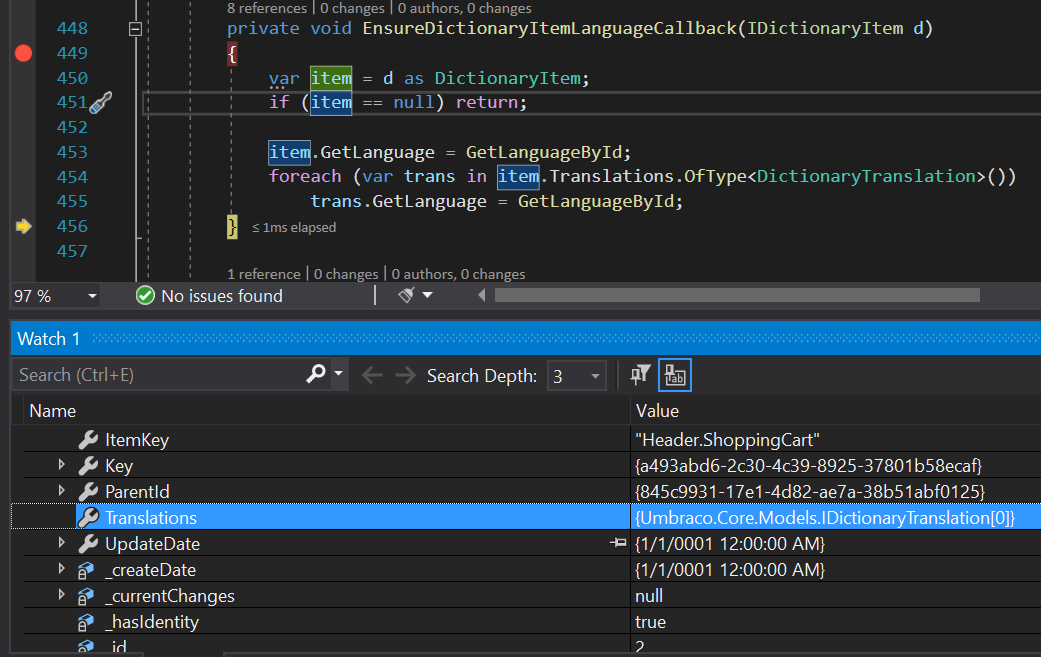Viewport: 1041px width, 657px height.
Task: Click the Watch search input field
Action: (159, 375)
